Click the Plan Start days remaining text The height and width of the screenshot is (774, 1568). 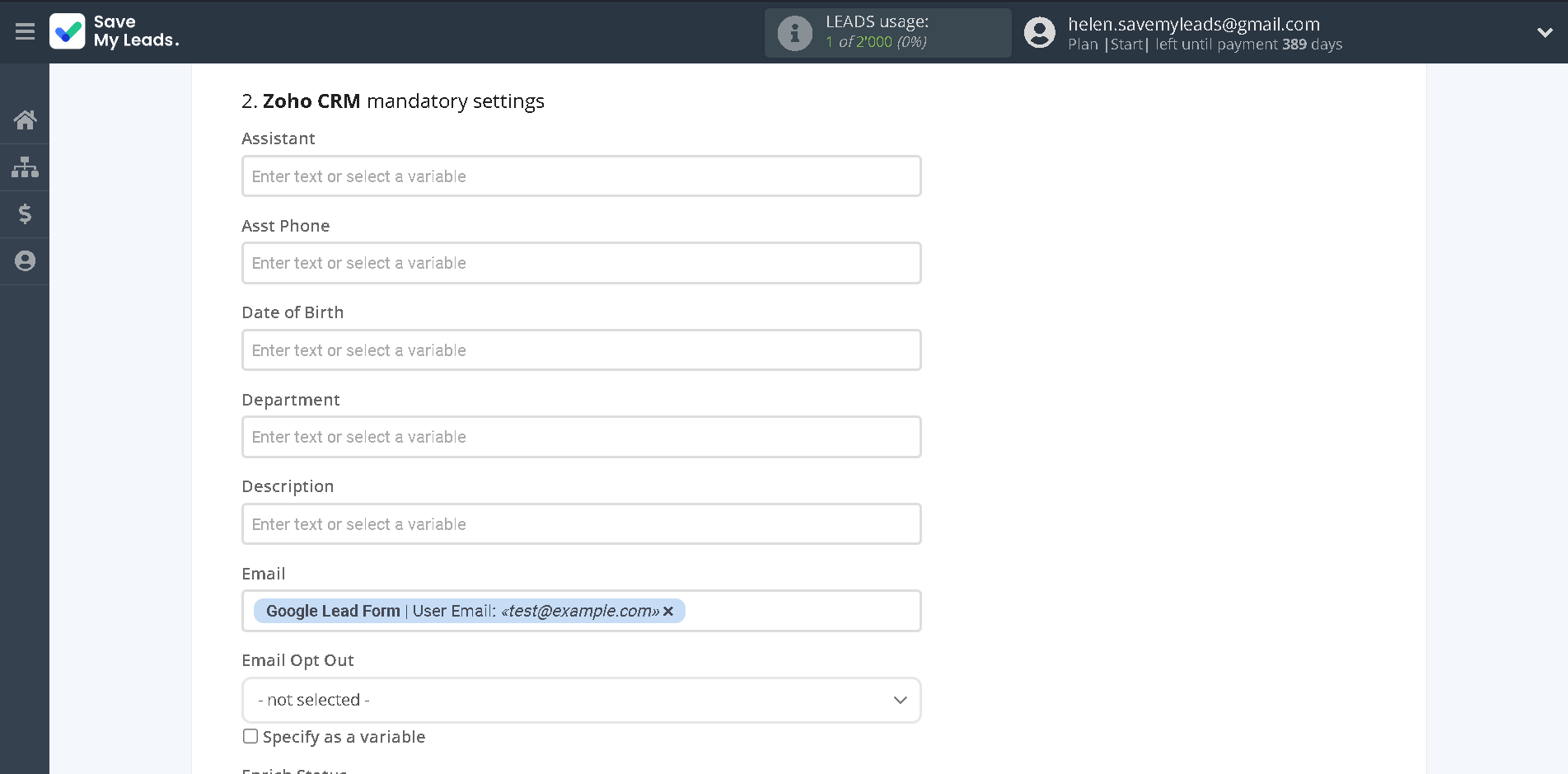point(1205,45)
